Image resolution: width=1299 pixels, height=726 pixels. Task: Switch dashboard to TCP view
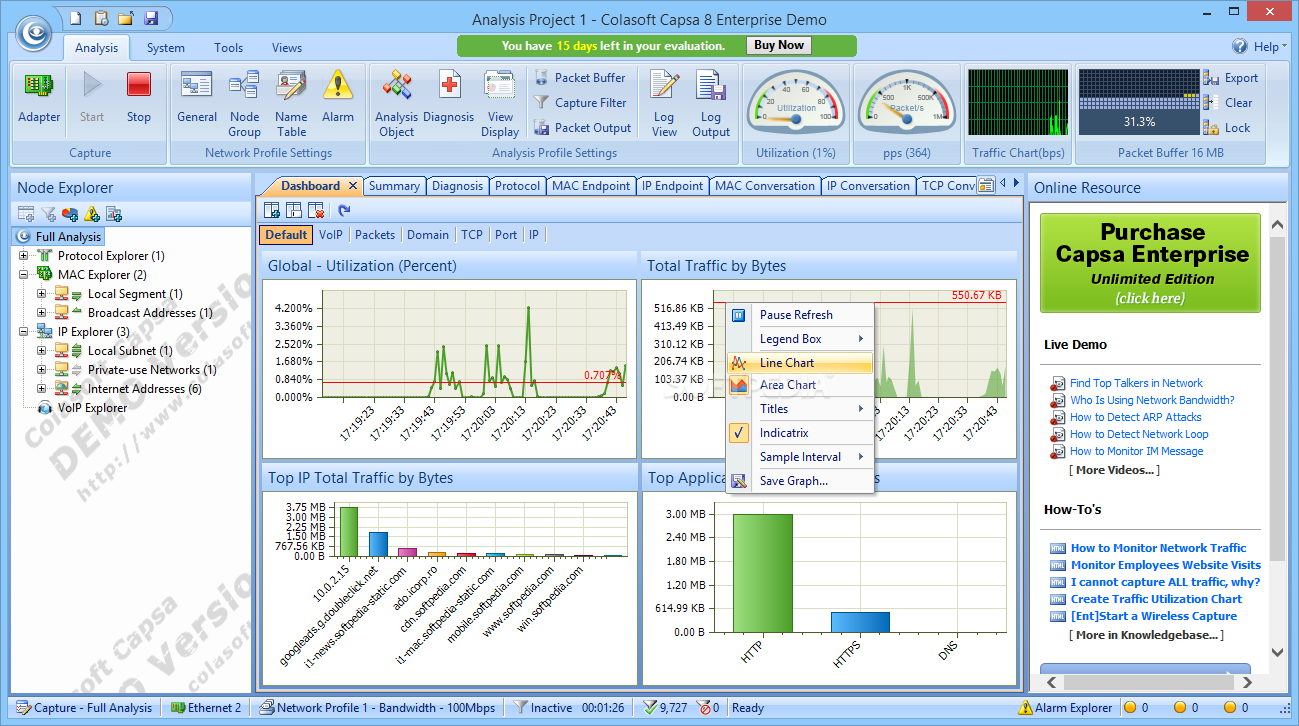click(x=472, y=235)
